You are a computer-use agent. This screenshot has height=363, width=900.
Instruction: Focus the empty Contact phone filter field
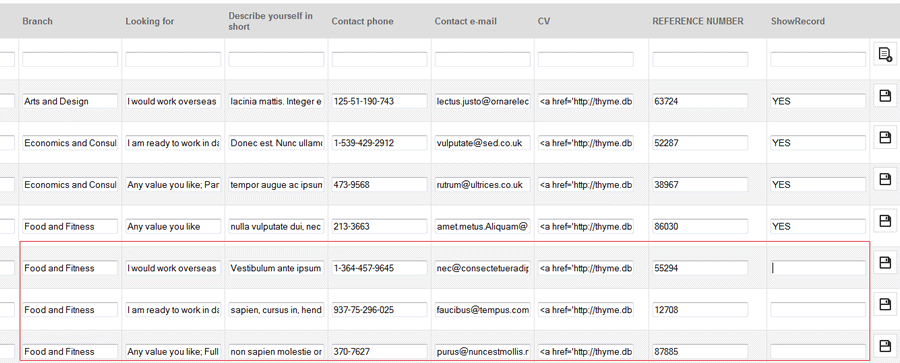pos(379,59)
